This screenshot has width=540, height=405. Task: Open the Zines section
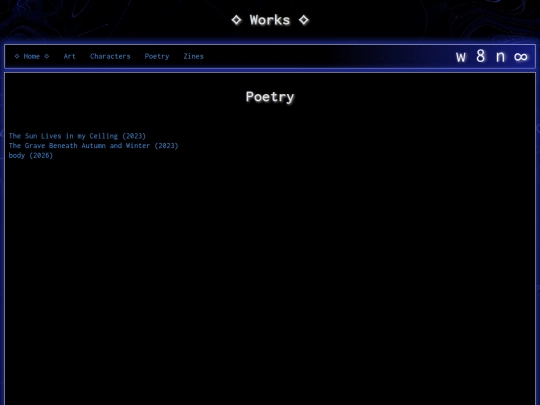[194, 56]
